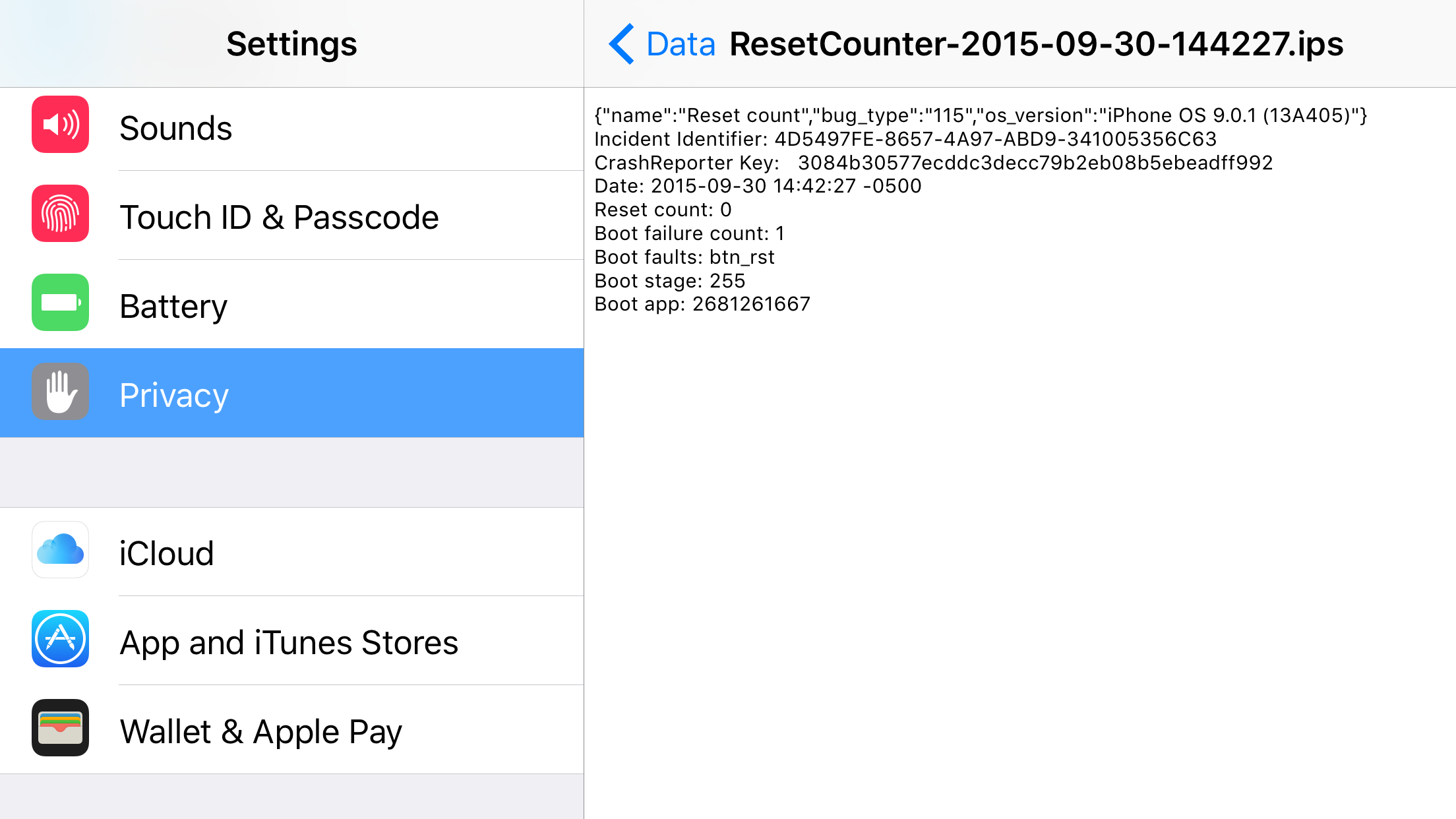The height and width of the screenshot is (819, 1456).
Task: Tap the 'Boot faults: btn_rst' line
Action: pos(684,257)
